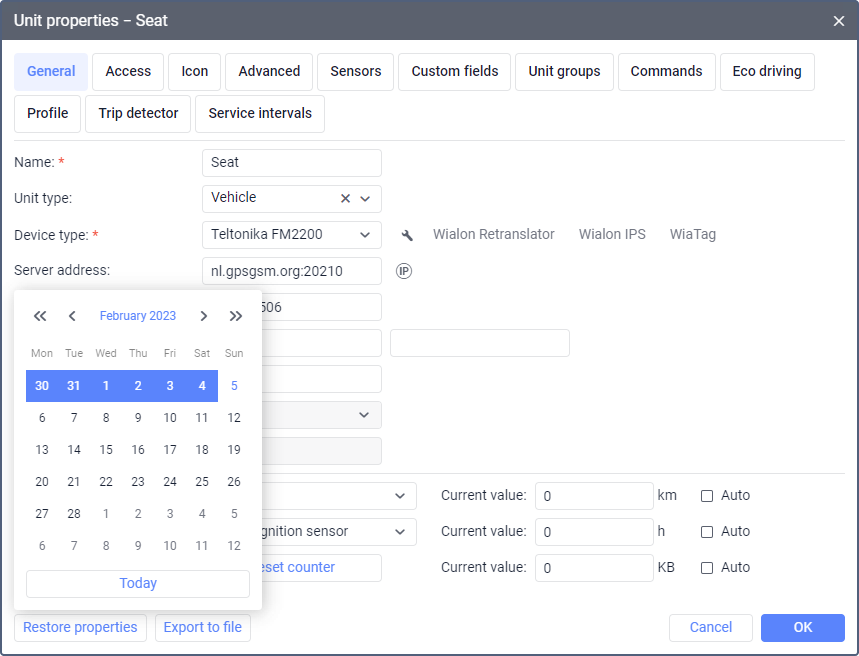Enable Auto for mileage counter in km
The image size is (859, 656).
pos(707,495)
